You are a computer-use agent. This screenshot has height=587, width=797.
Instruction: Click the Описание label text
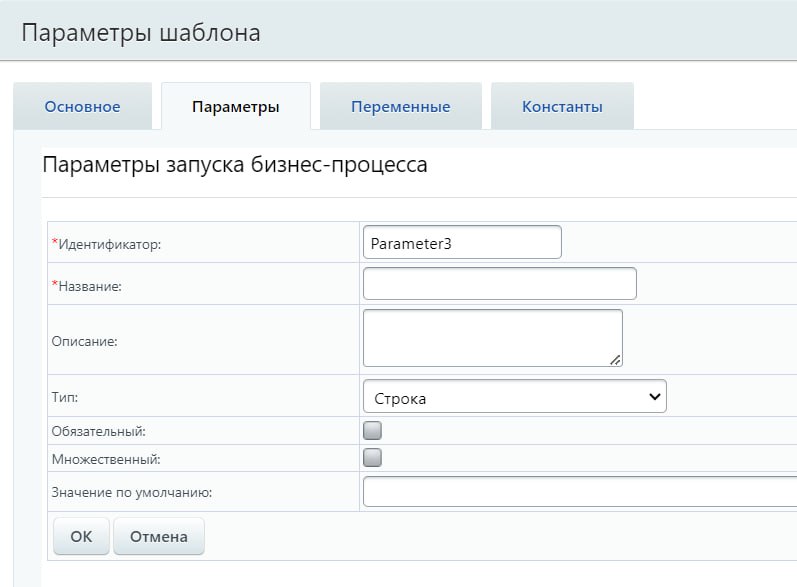coord(84,341)
